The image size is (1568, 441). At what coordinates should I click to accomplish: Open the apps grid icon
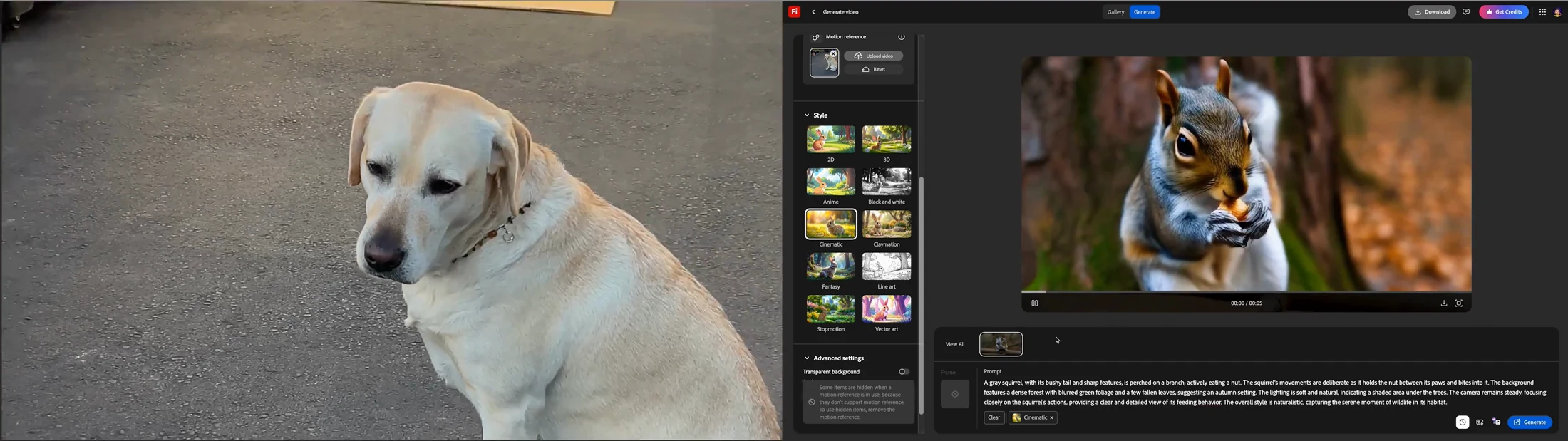click(x=1542, y=12)
